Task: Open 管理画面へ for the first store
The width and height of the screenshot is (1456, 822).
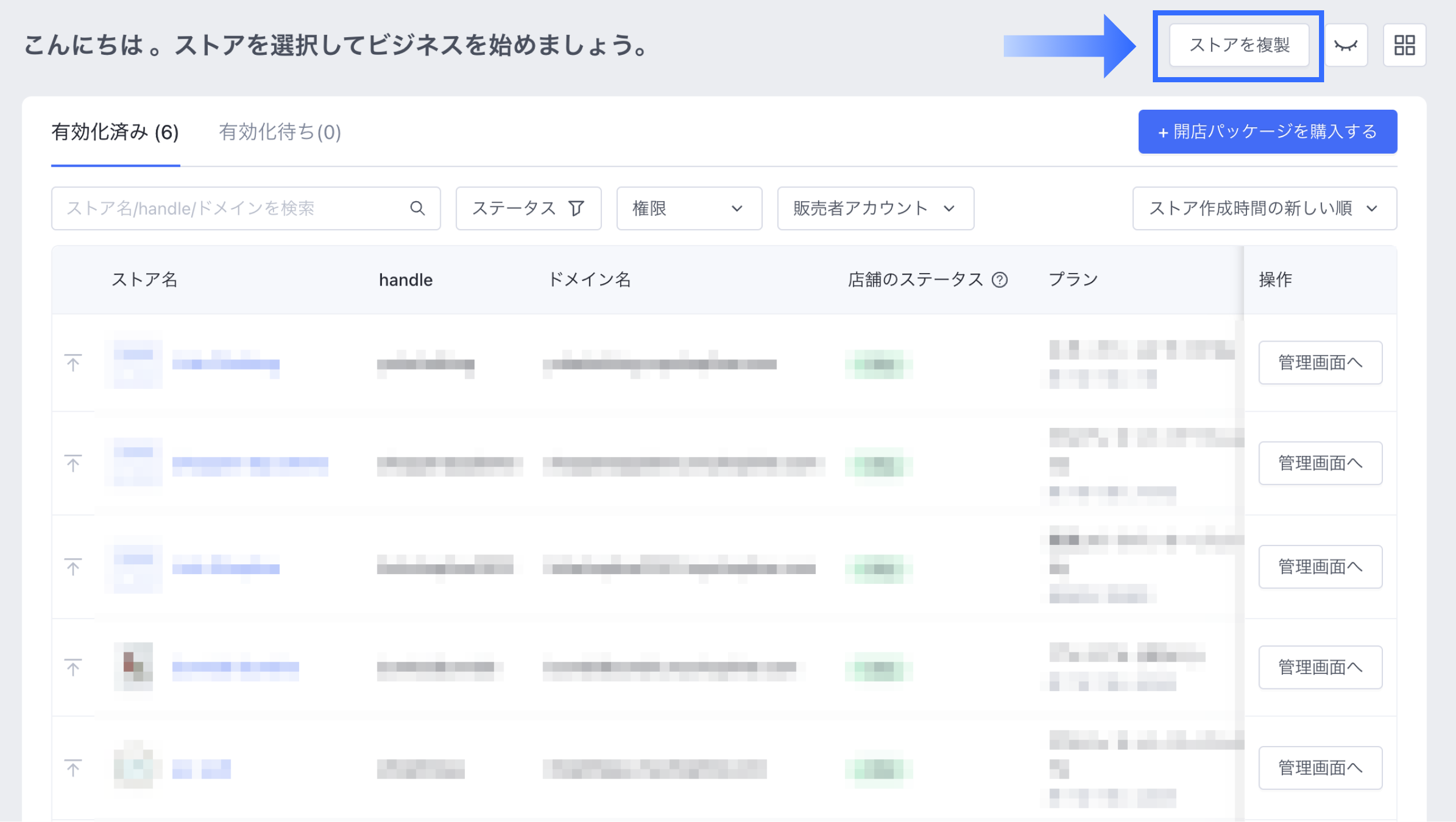Action: tap(1320, 363)
